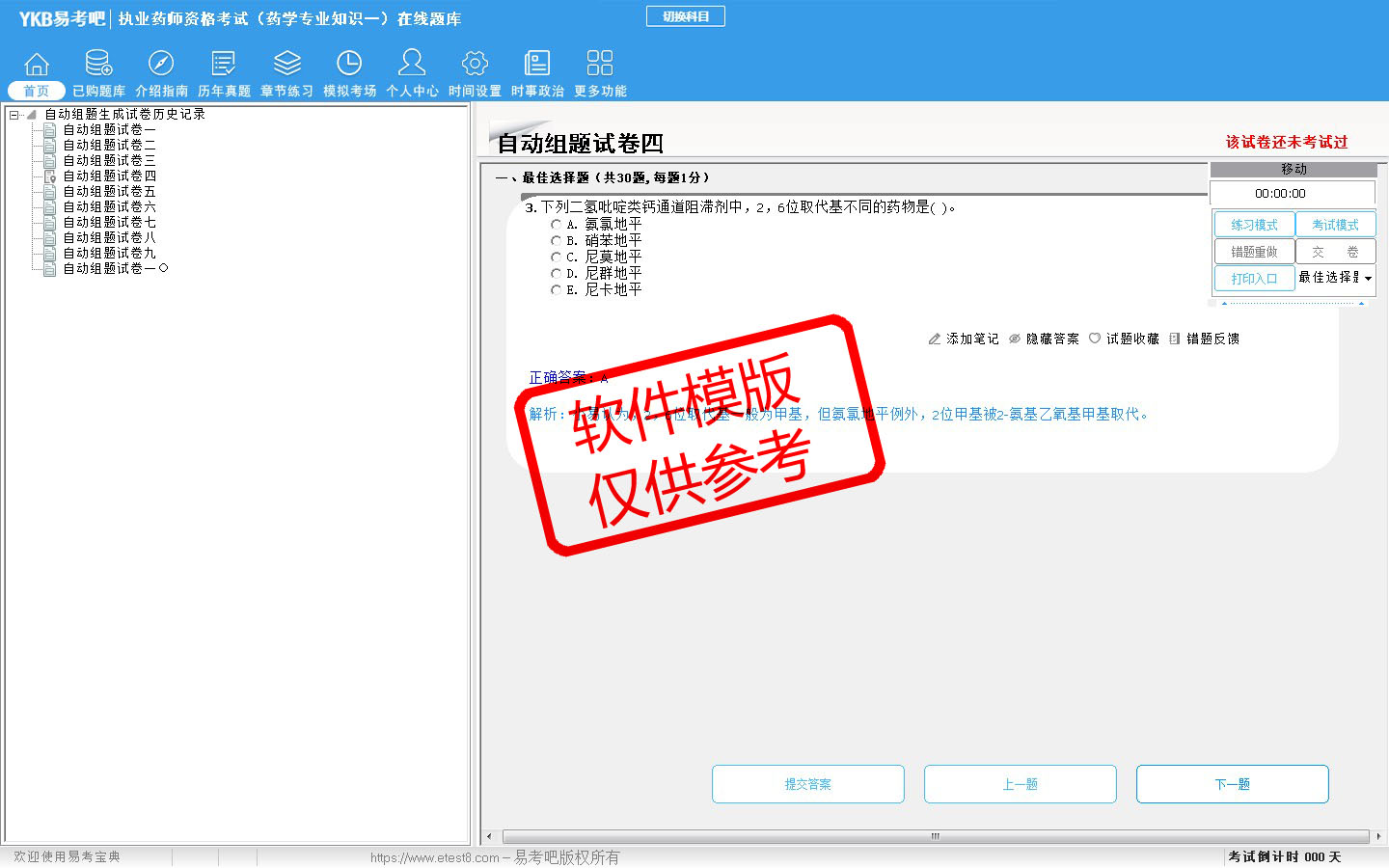
Task: Go to next question with 下一题
Action: [1232, 784]
